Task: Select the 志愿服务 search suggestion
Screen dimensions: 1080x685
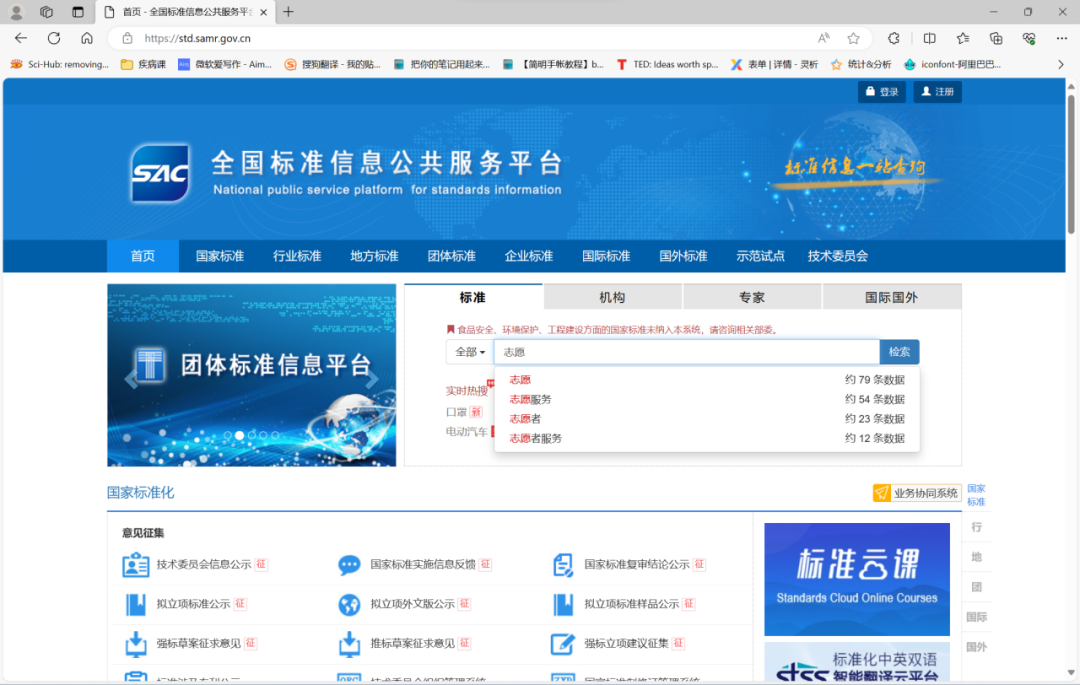Action: (530, 399)
